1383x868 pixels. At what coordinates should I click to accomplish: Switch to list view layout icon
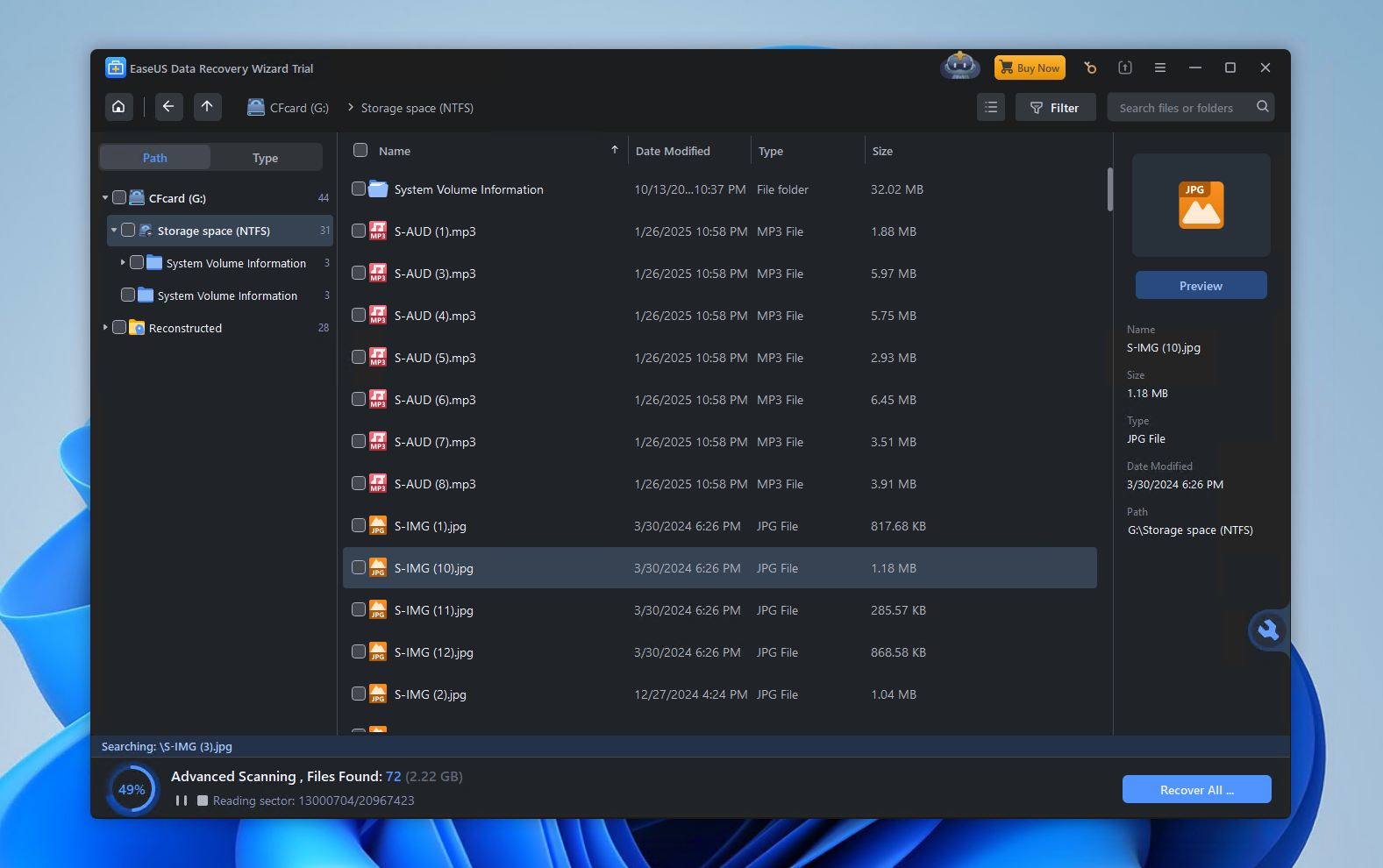click(991, 107)
